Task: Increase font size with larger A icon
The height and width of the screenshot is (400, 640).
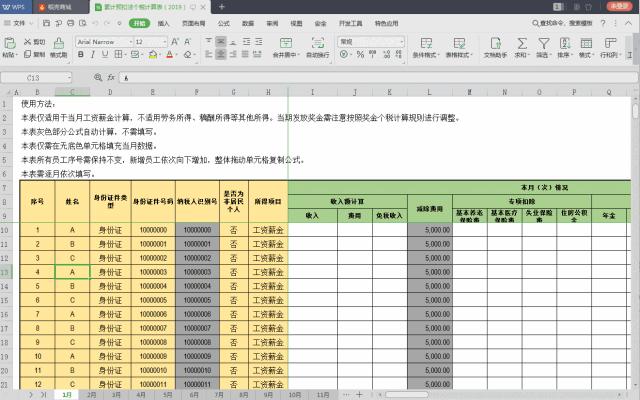Action: 175,42
